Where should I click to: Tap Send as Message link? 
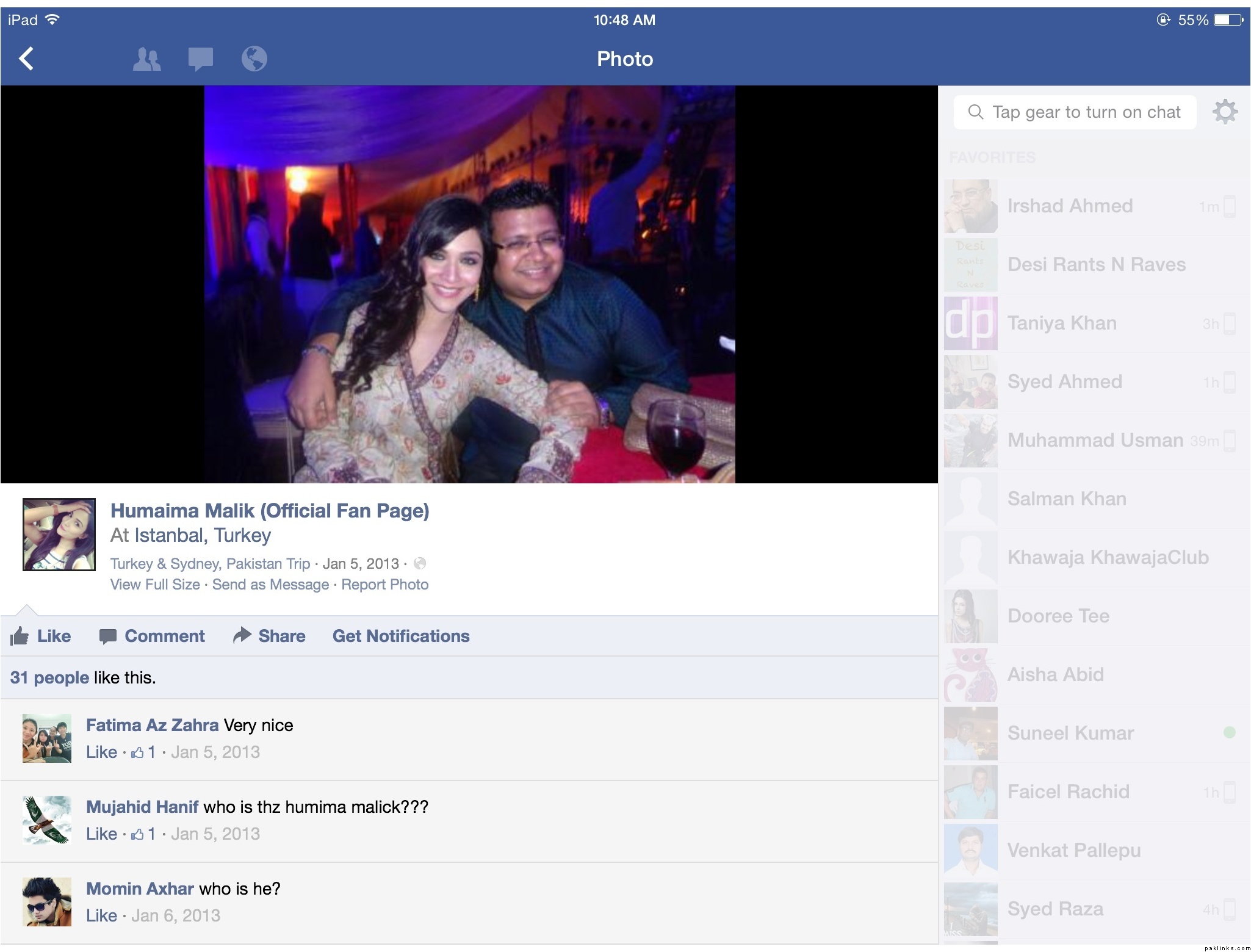[x=270, y=585]
